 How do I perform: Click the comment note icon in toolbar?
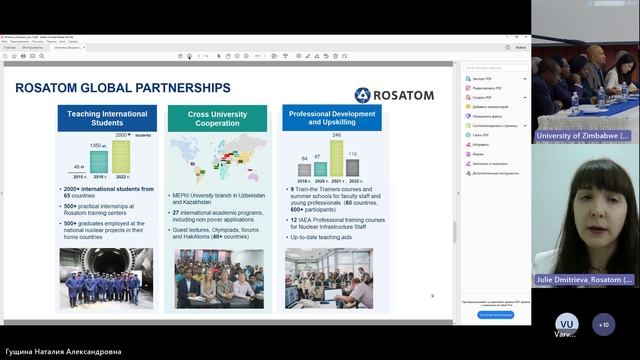299,56
